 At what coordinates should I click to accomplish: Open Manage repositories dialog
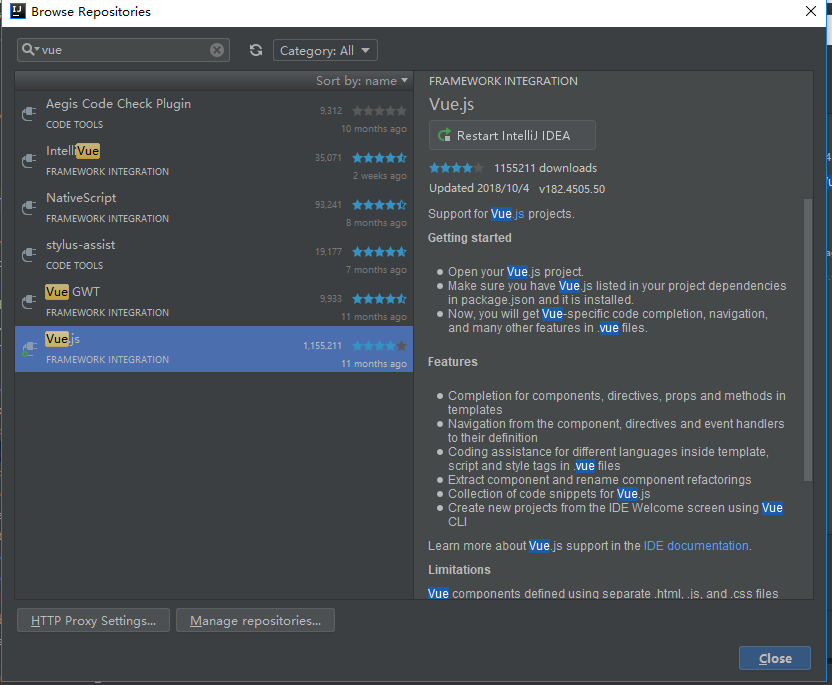coord(255,620)
